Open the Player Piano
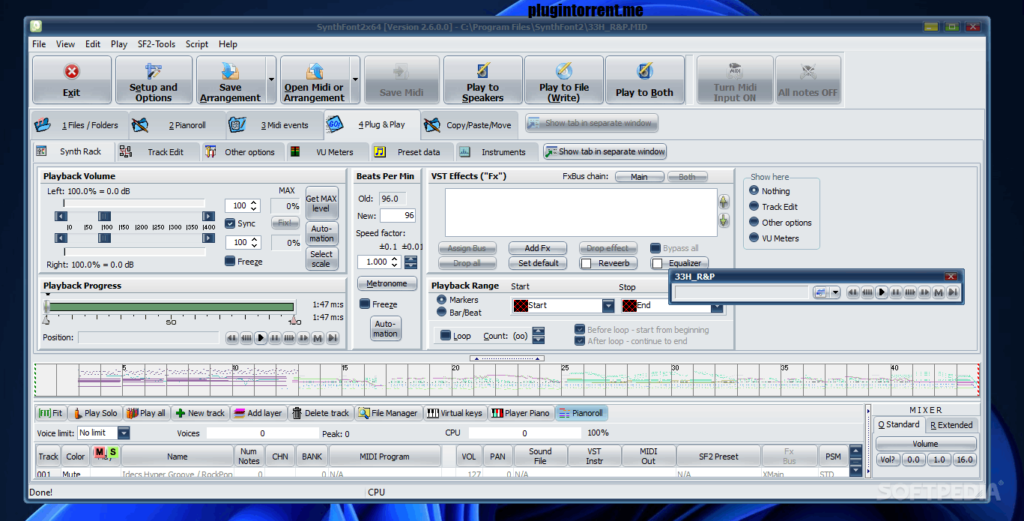 520,413
